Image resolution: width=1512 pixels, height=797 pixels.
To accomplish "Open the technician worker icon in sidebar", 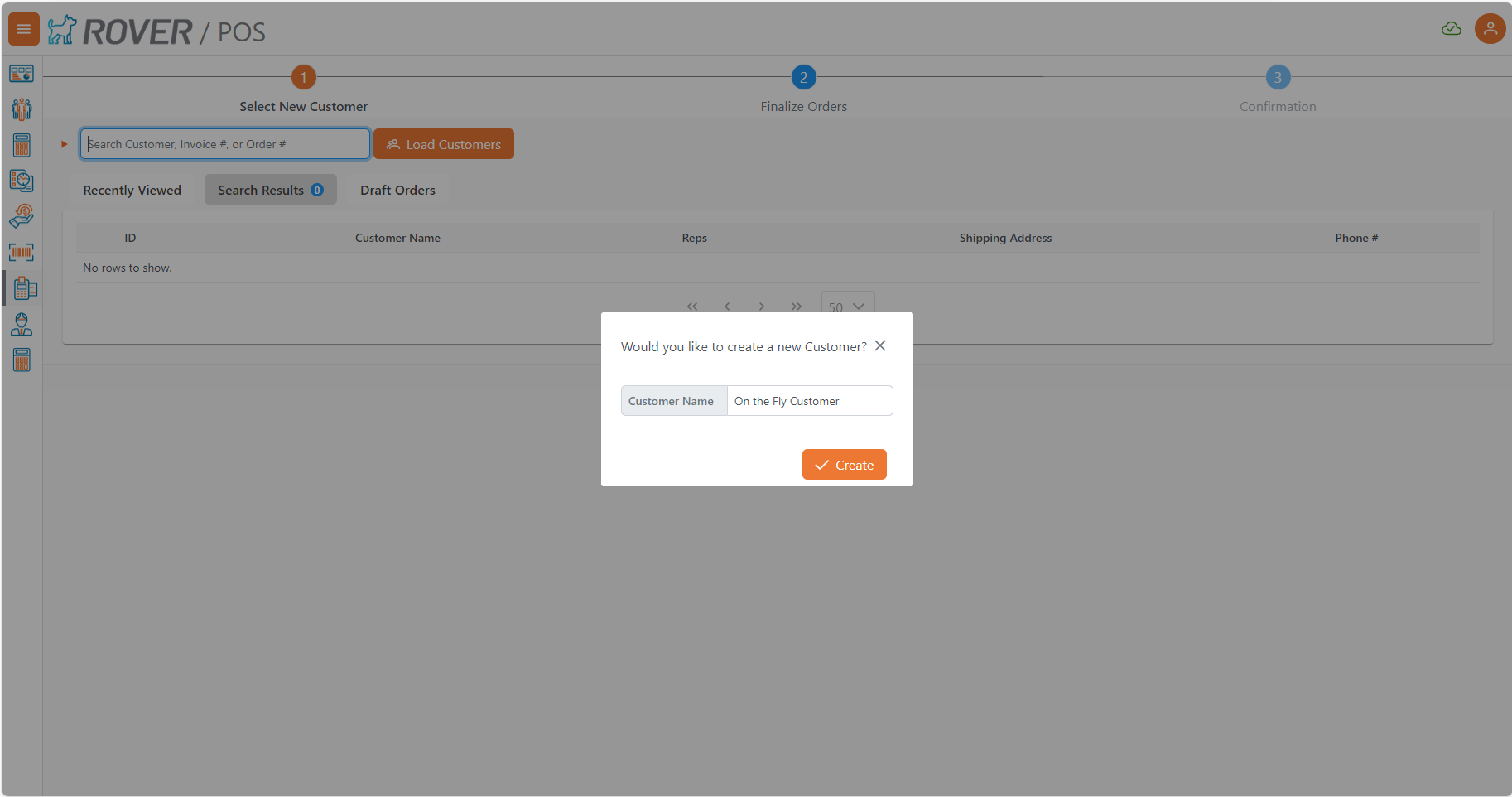I will 22,324.
